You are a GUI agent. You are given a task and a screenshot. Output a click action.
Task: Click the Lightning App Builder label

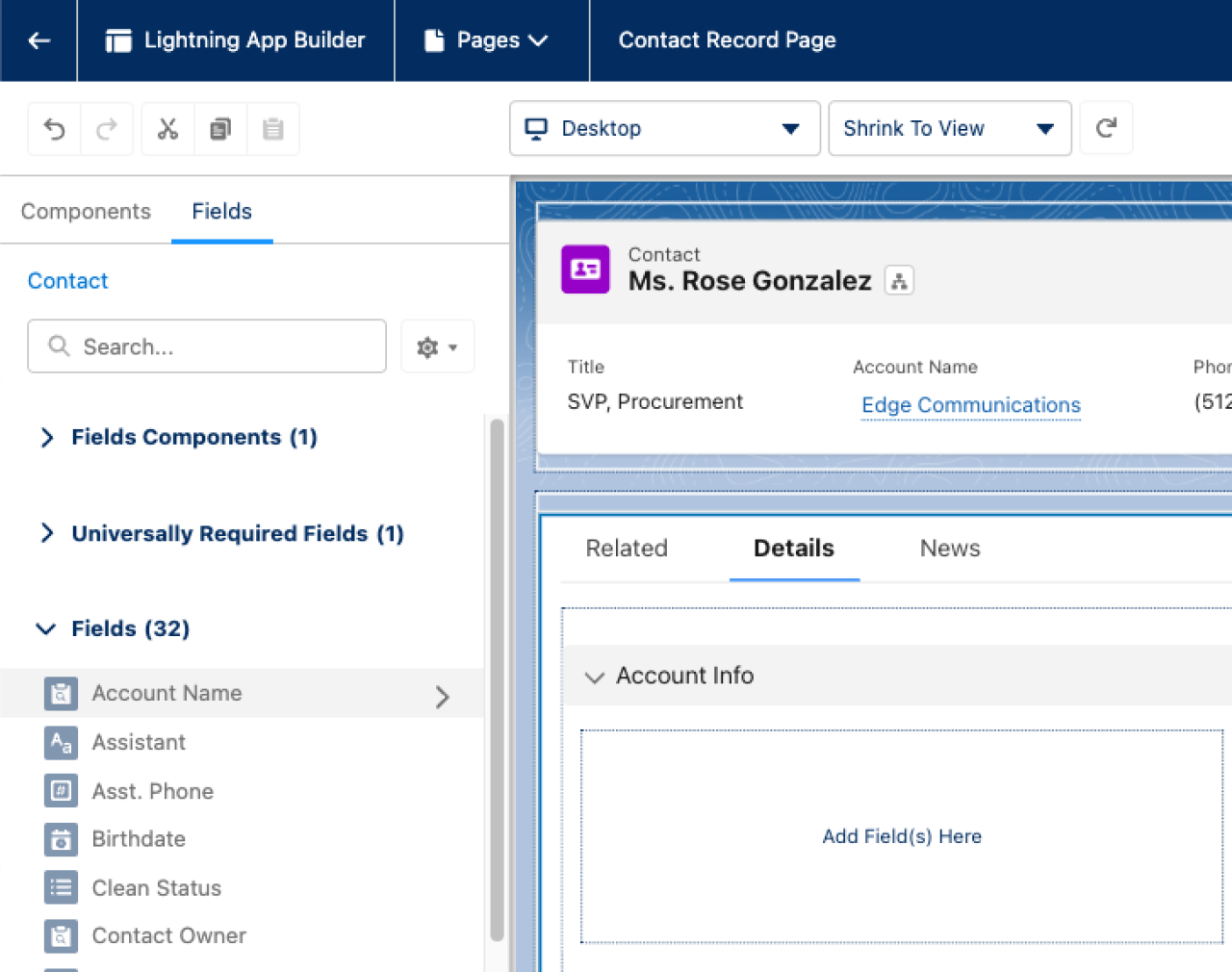pyautogui.click(x=254, y=40)
